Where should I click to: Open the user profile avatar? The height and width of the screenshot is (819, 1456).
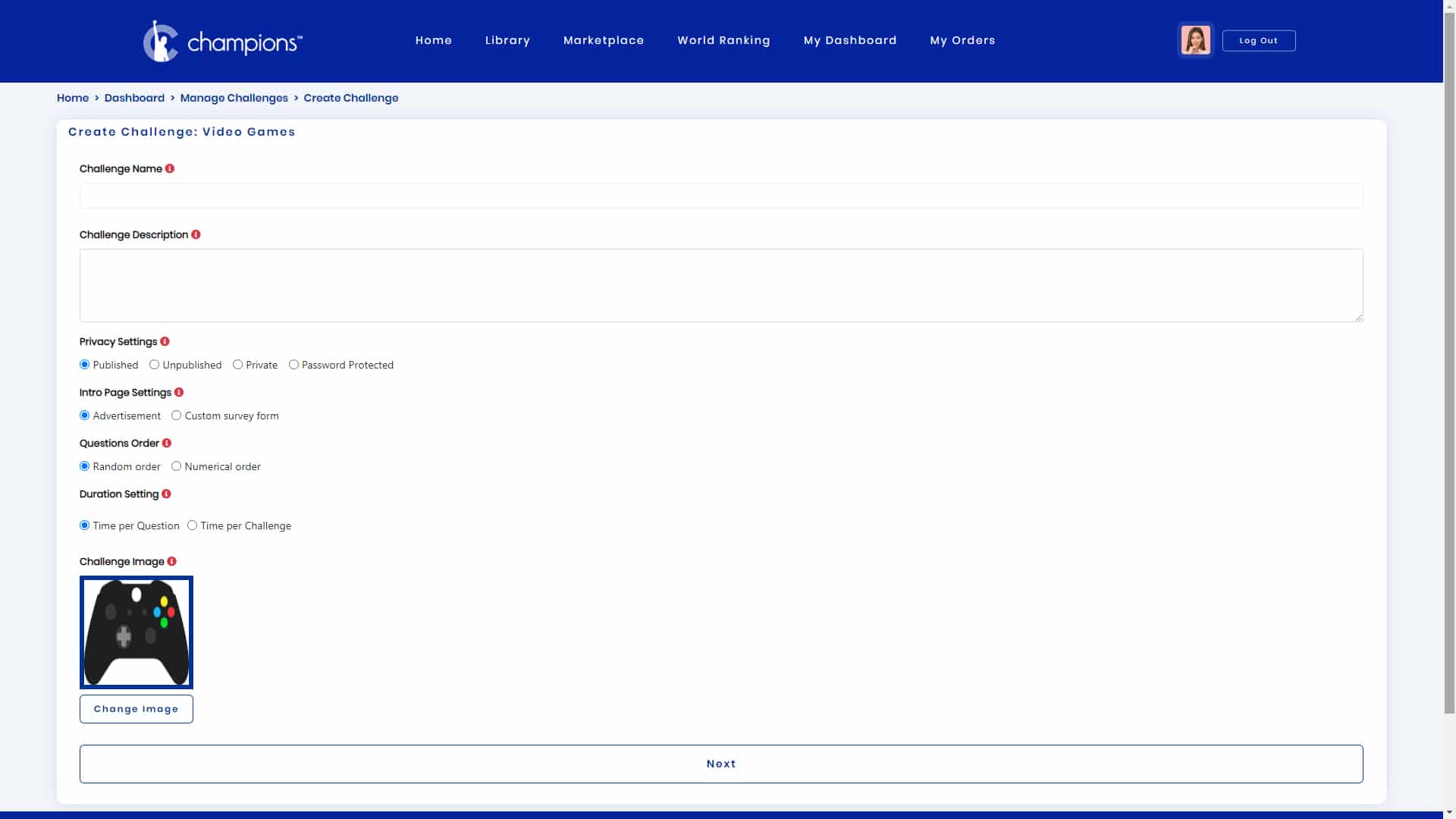click(x=1195, y=40)
